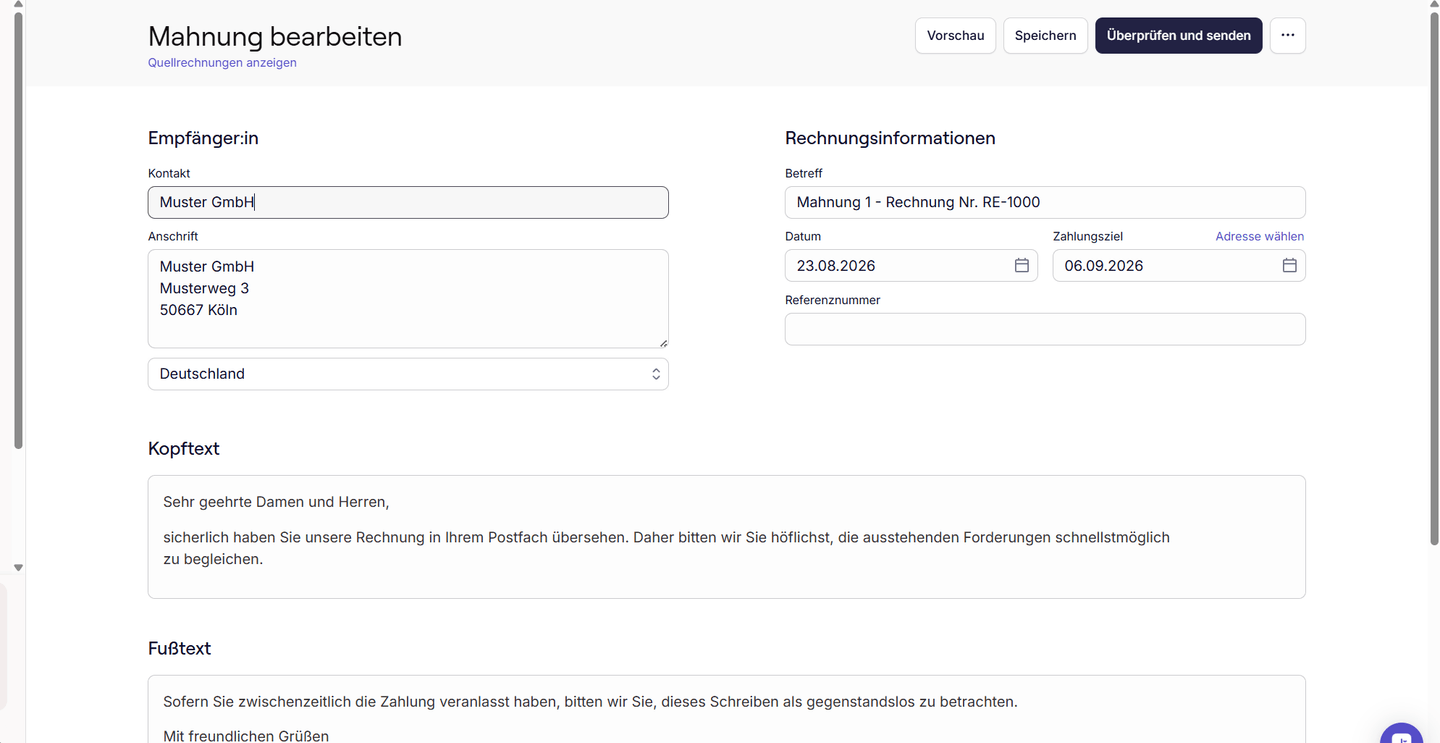Click into the Anschrift address textarea
Image resolution: width=1440 pixels, height=743 pixels.
click(408, 298)
